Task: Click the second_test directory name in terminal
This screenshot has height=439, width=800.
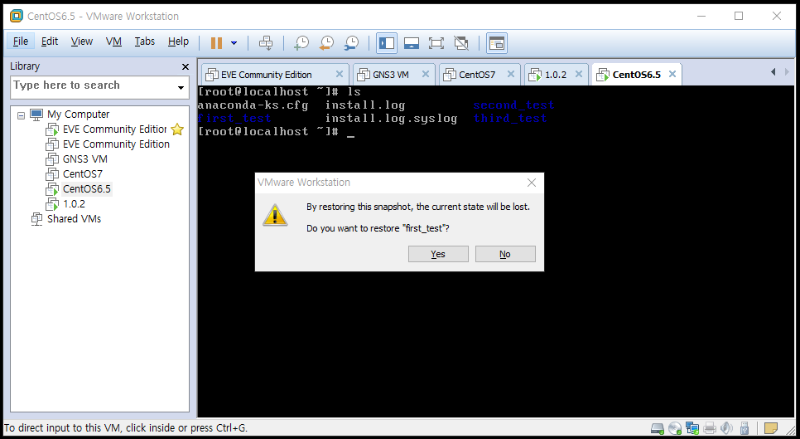Action: click(513, 105)
